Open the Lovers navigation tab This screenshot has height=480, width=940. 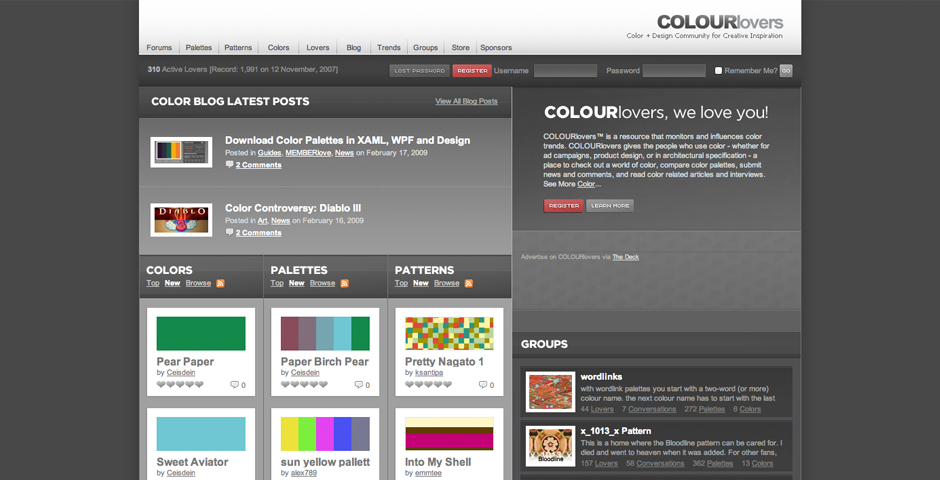[318, 47]
